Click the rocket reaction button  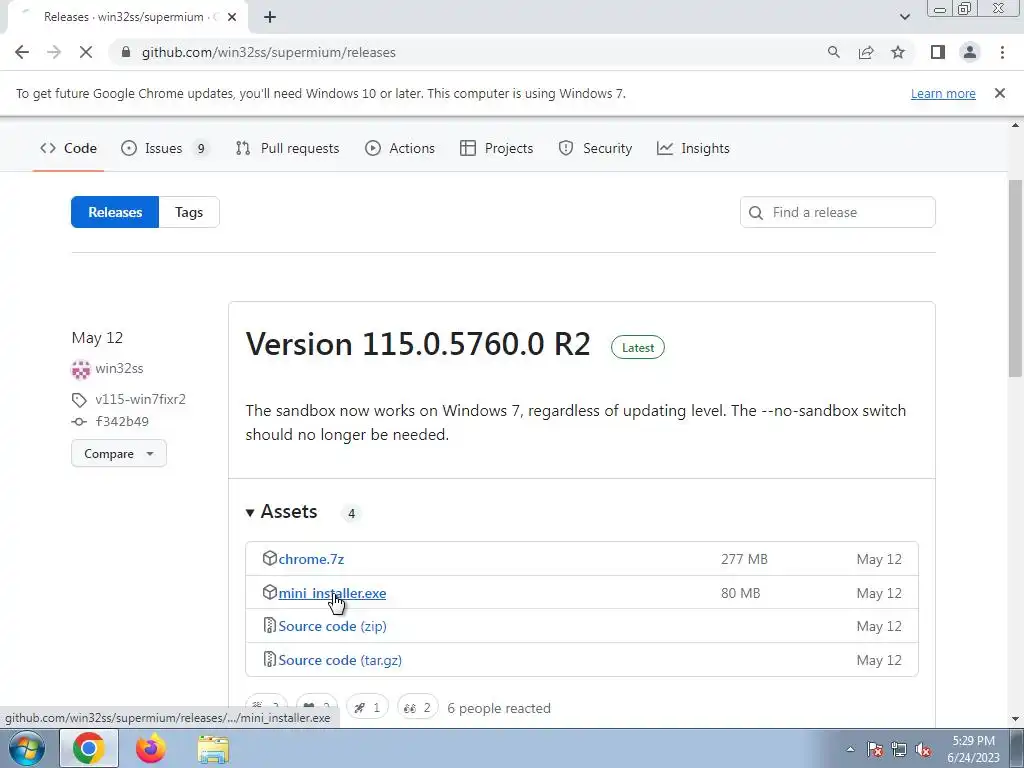tap(367, 707)
